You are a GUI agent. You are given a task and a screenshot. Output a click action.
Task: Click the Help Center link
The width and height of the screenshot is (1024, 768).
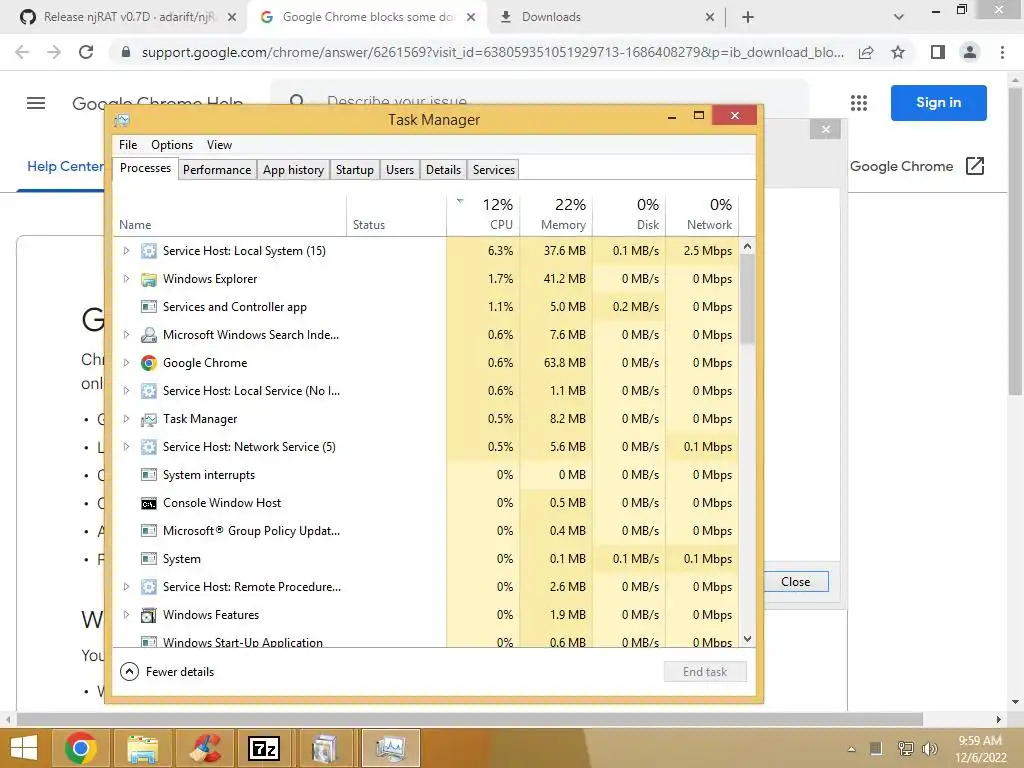point(65,167)
